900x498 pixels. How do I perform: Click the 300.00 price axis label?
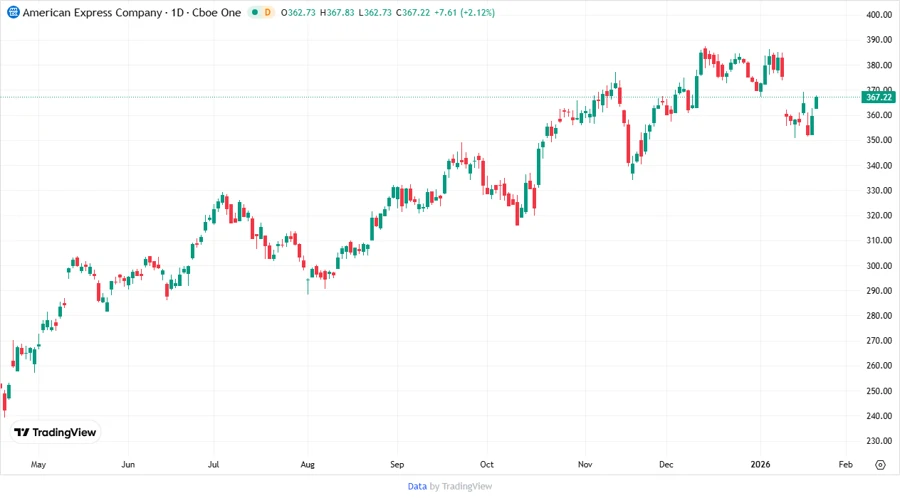(x=879, y=266)
